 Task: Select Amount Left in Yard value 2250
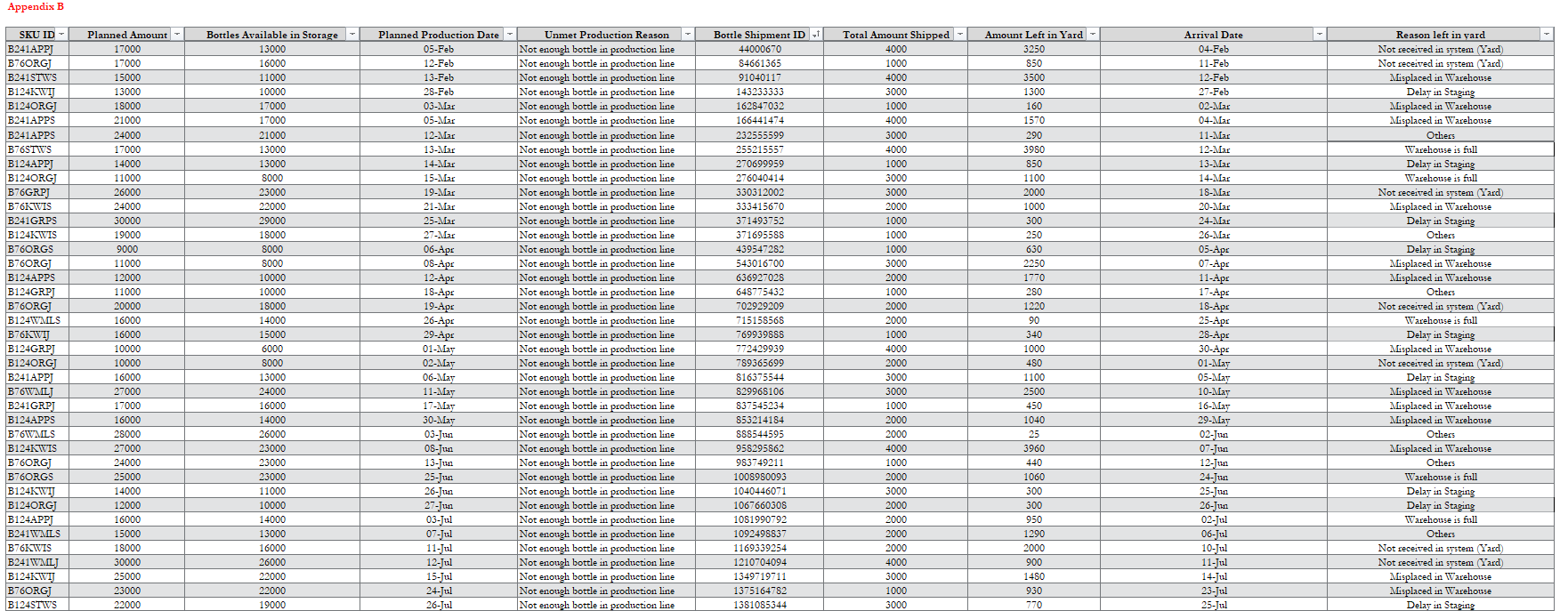(x=1033, y=263)
